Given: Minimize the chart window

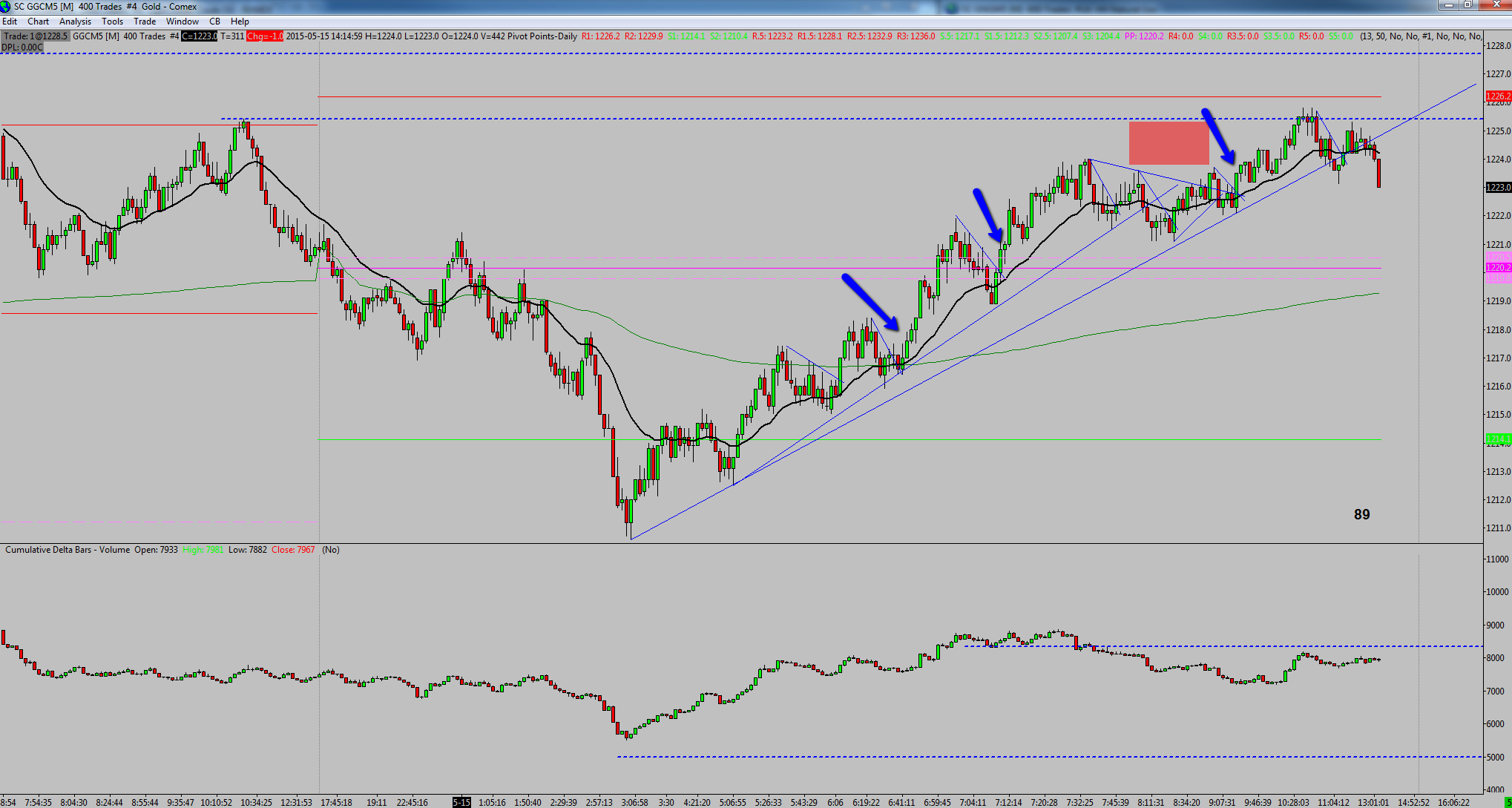Looking at the screenshot, I should coord(1448,5).
